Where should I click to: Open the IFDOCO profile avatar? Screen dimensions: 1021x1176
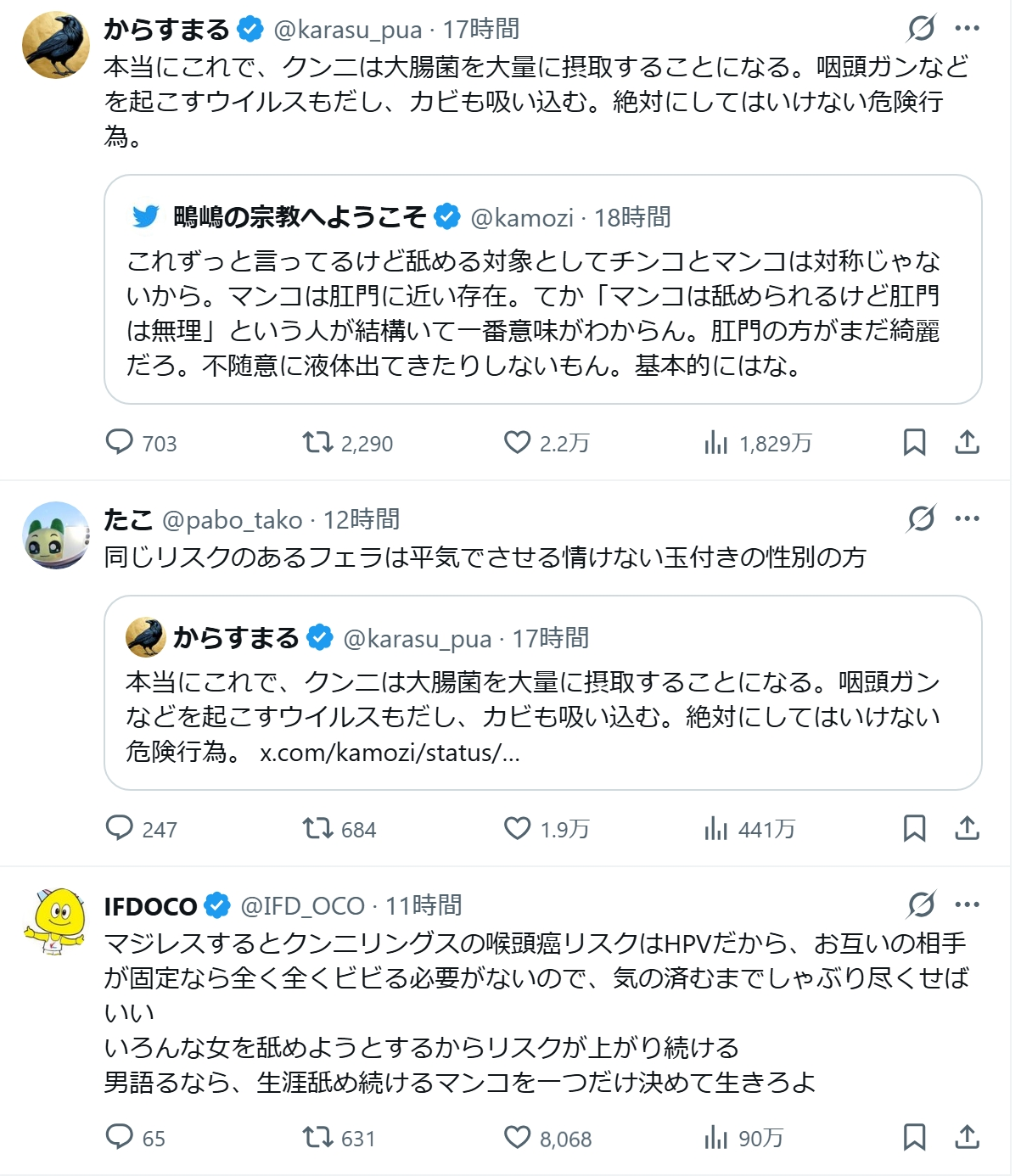[x=56, y=921]
